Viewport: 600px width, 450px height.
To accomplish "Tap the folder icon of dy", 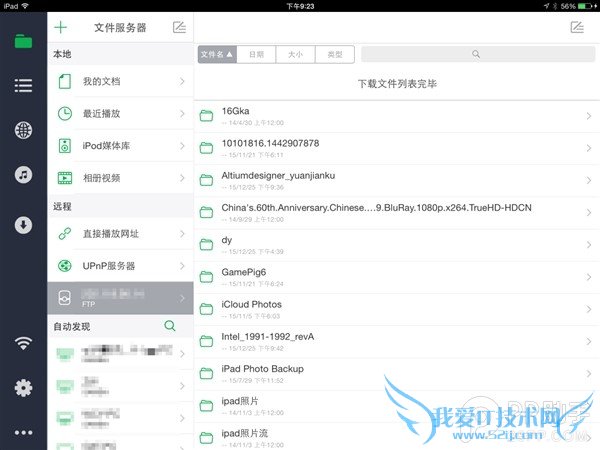I will click(206, 245).
